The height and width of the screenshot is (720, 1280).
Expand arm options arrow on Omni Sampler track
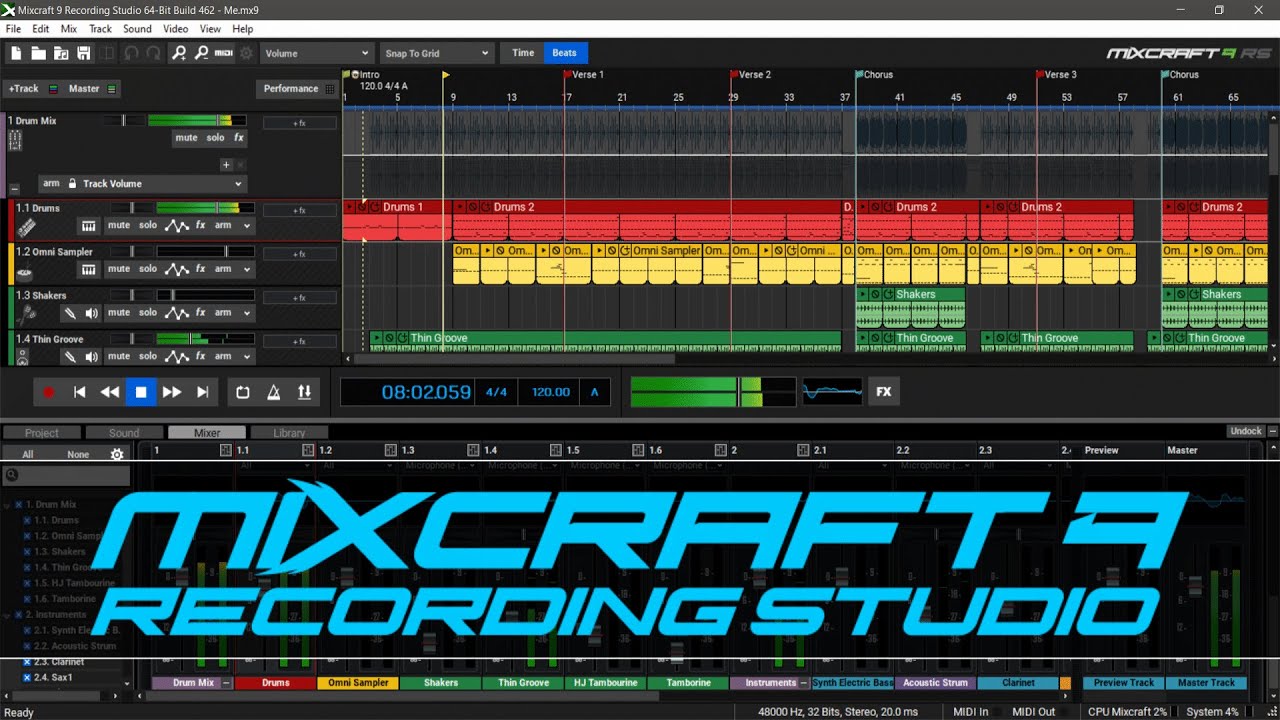(x=246, y=269)
